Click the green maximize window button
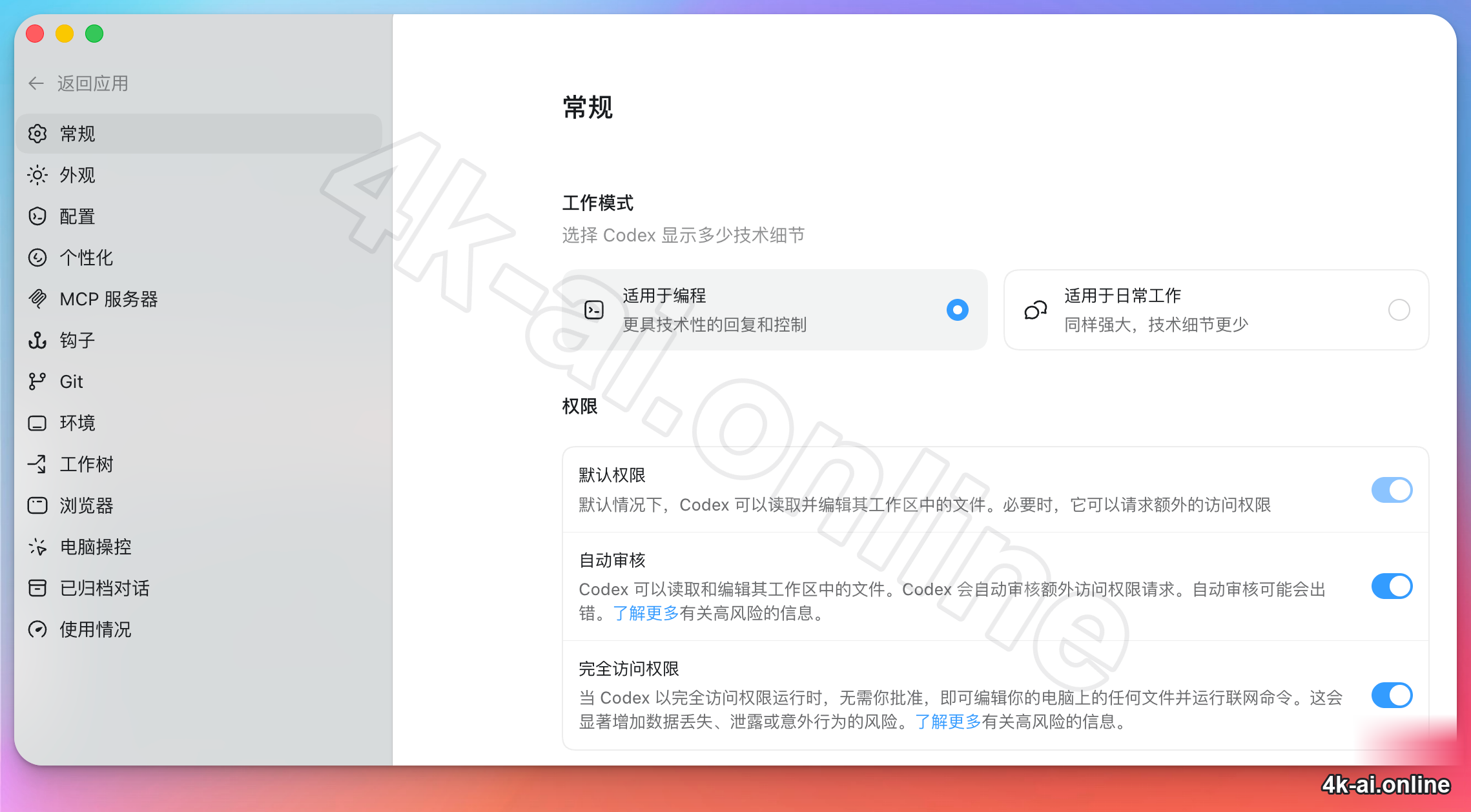Image resolution: width=1471 pixels, height=812 pixels. [x=94, y=34]
